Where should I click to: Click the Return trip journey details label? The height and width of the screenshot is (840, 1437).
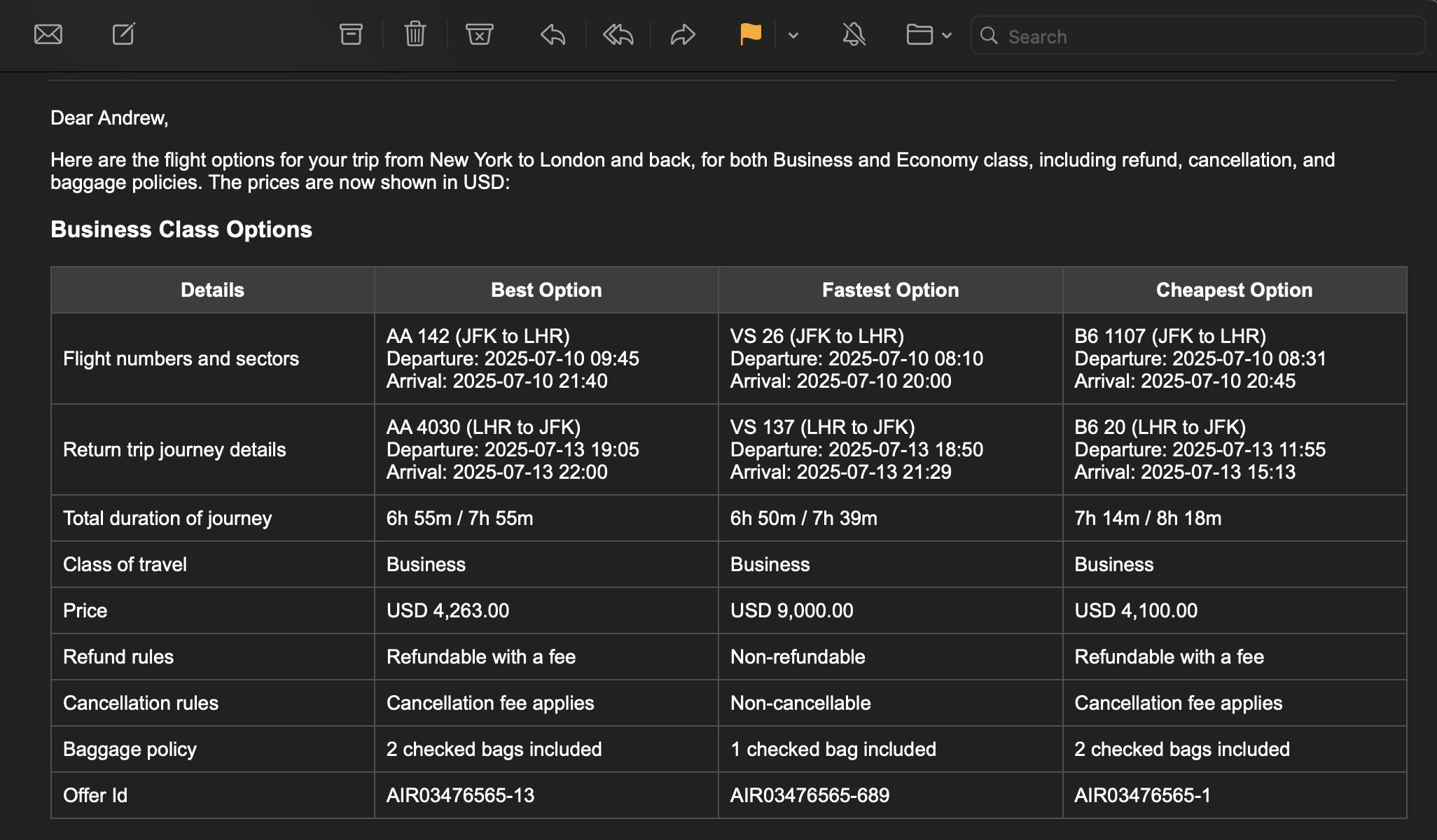pyautogui.click(x=174, y=449)
